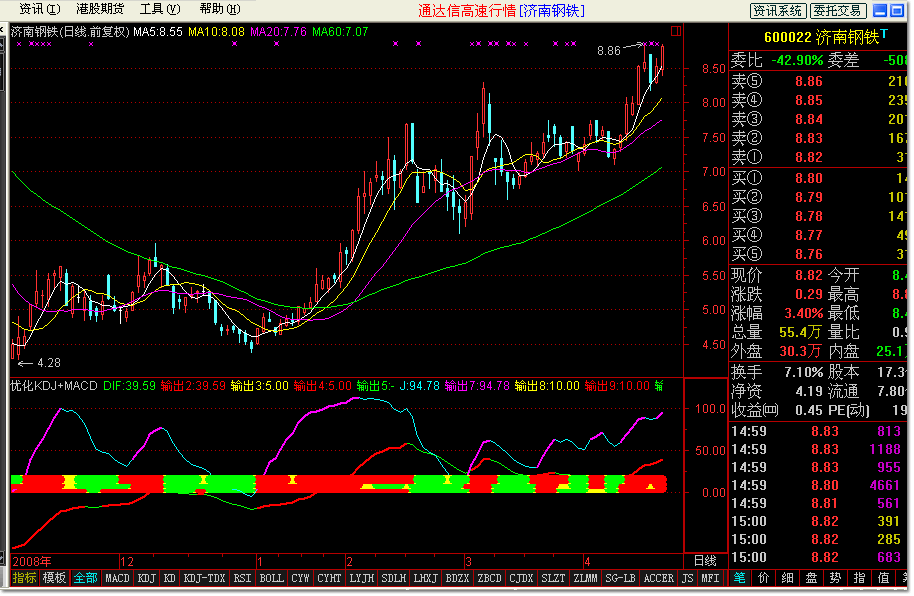Click the 卖⑤ price 8.86

(809, 81)
